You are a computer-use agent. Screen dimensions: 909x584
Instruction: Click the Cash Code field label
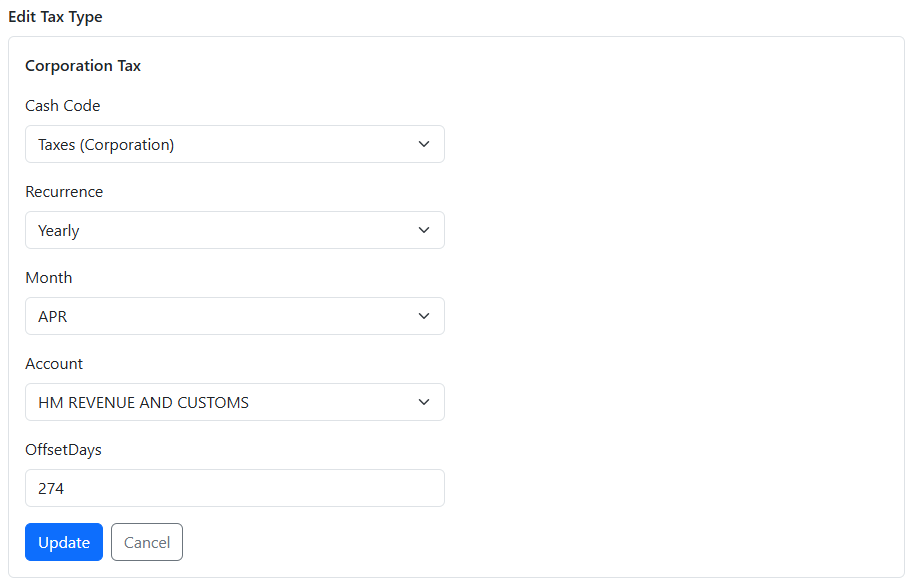(x=62, y=105)
